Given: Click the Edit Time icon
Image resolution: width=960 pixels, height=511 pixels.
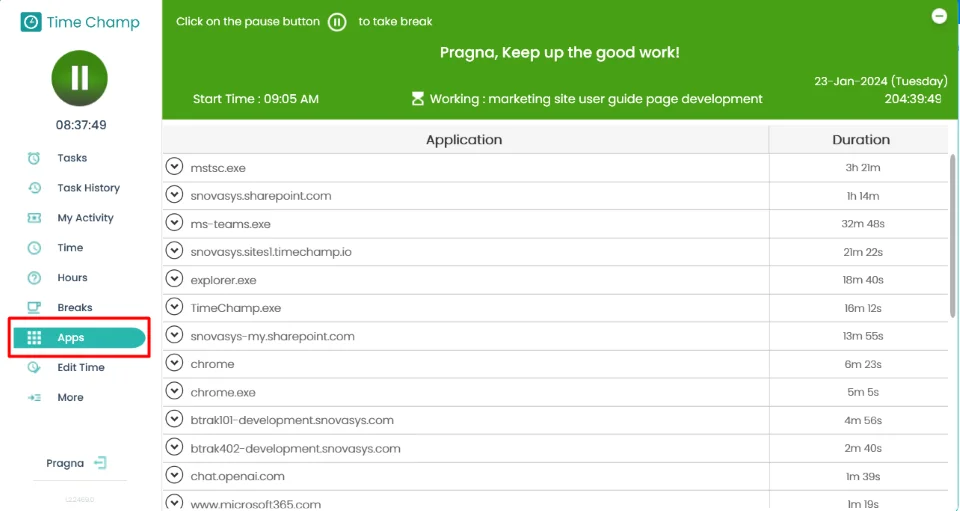Looking at the screenshot, I should [34, 367].
